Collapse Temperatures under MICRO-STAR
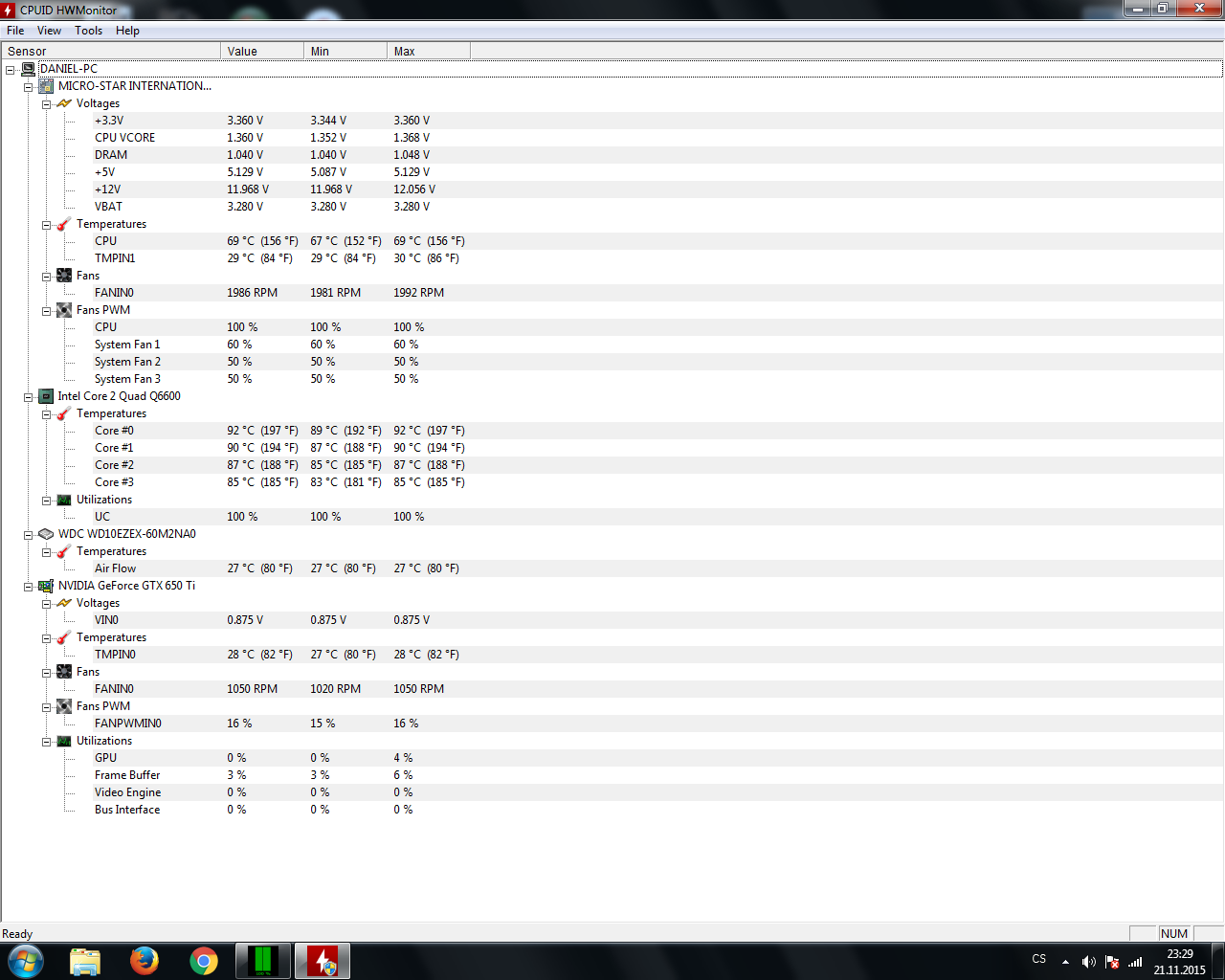The height and width of the screenshot is (980, 1225). [x=46, y=225]
